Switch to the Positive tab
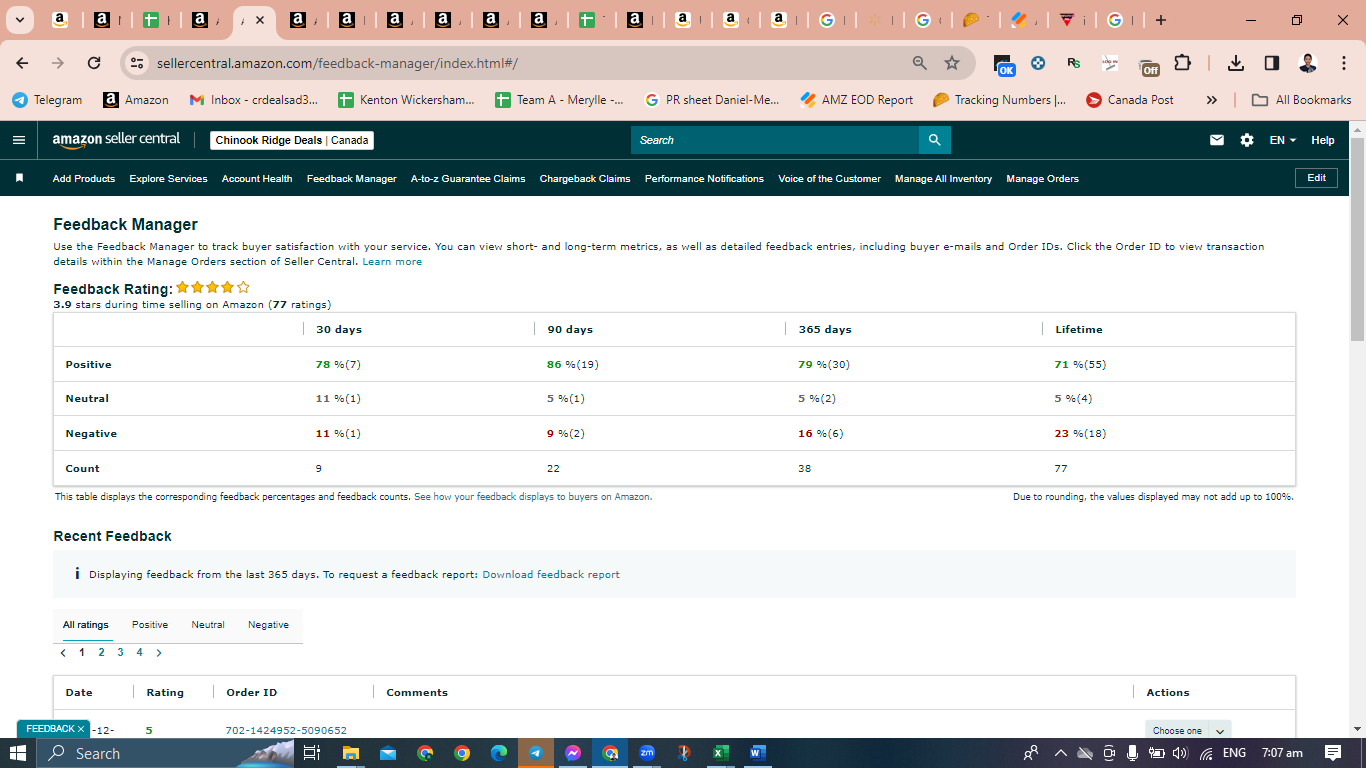Screen dimensions: 1366x768 (x=150, y=625)
